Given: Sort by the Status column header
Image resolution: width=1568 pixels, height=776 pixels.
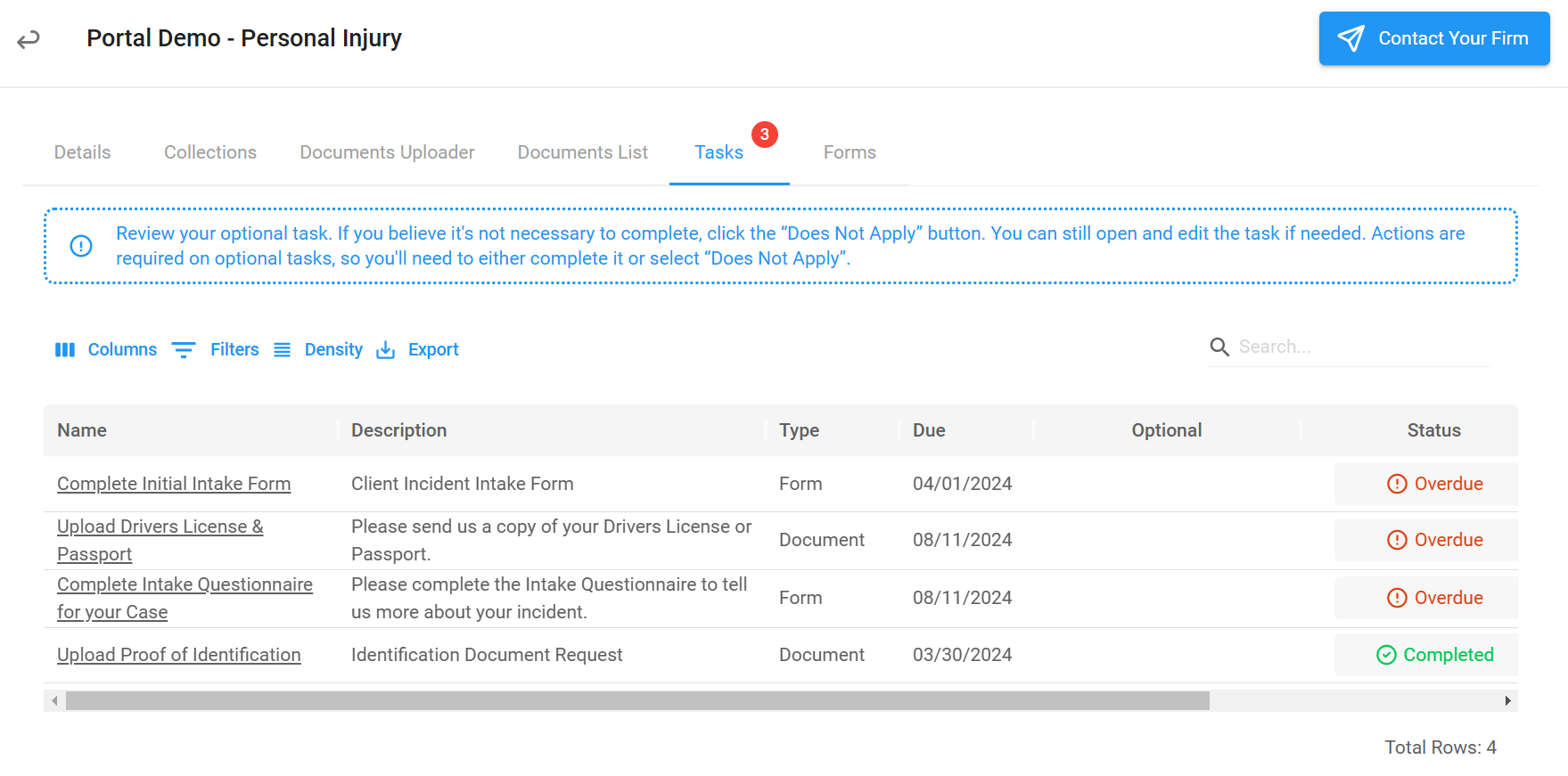Looking at the screenshot, I should click(x=1433, y=430).
